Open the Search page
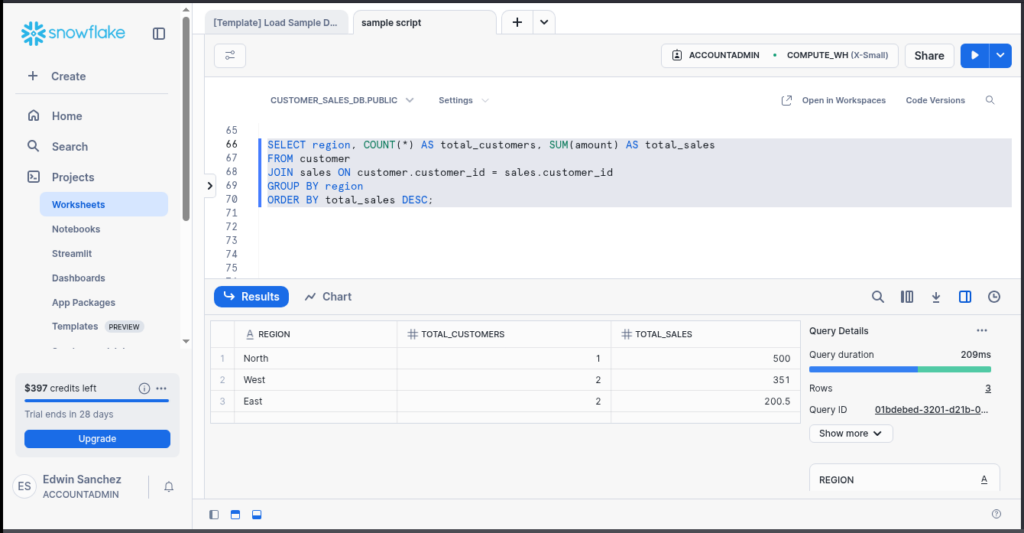The image size is (1024, 533). tap(57, 147)
